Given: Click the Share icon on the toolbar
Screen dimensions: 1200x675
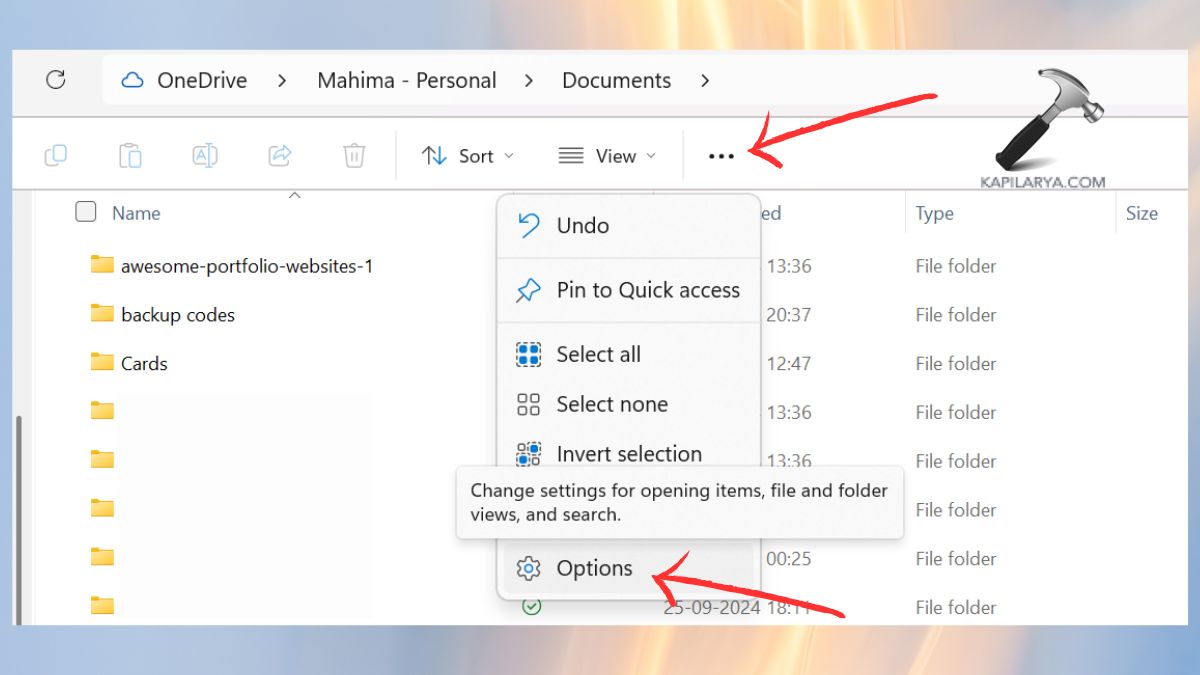Looking at the screenshot, I should tap(279, 155).
